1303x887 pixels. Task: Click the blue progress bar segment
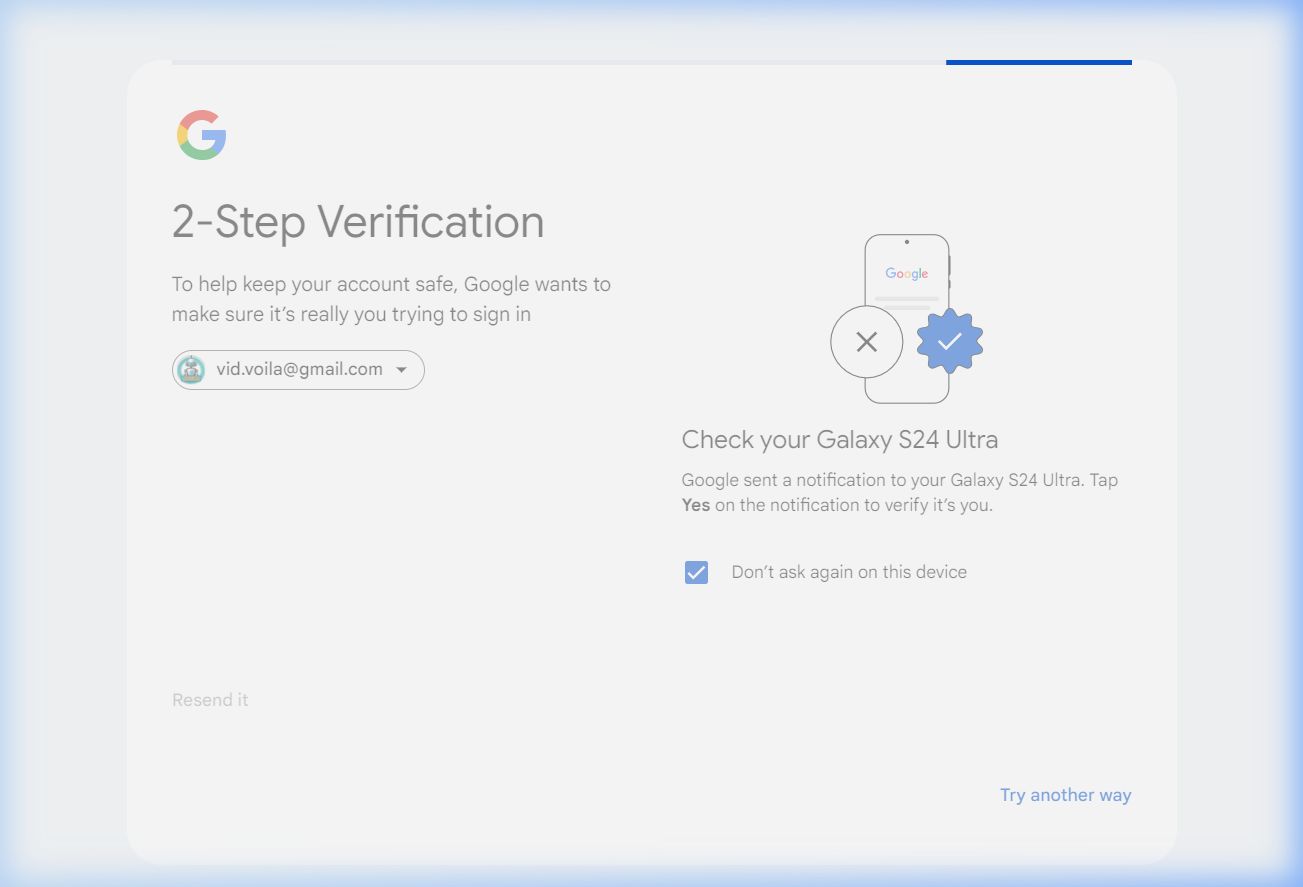[1038, 62]
